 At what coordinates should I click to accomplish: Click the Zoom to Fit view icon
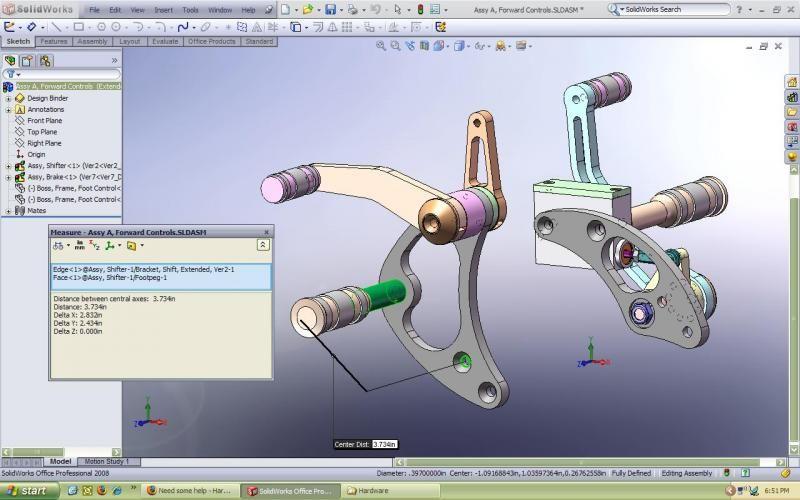(381, 46)
